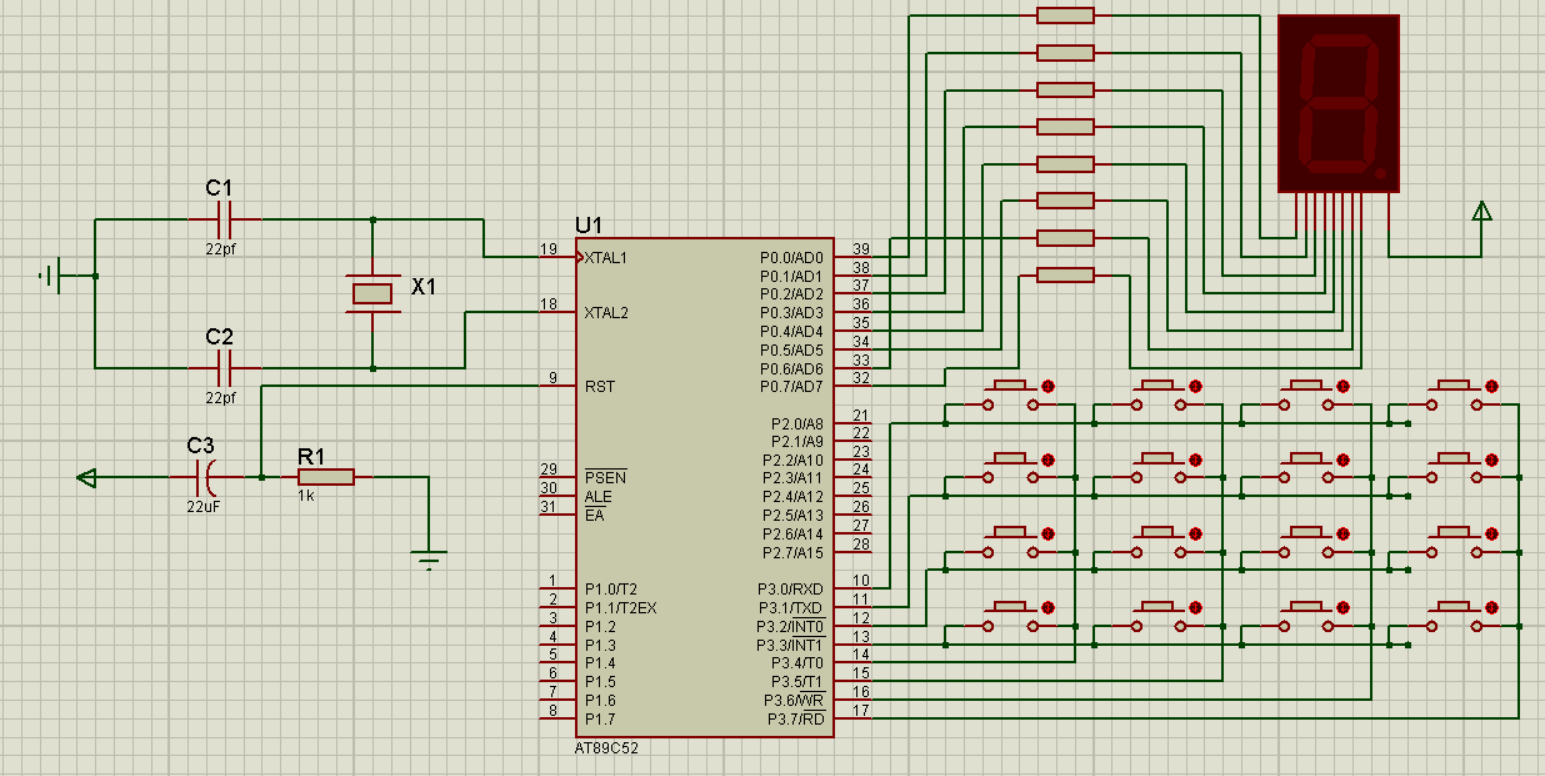Click the ground symbol connected to R1
Screen dimensions: 1545x776
pos(429,558)
